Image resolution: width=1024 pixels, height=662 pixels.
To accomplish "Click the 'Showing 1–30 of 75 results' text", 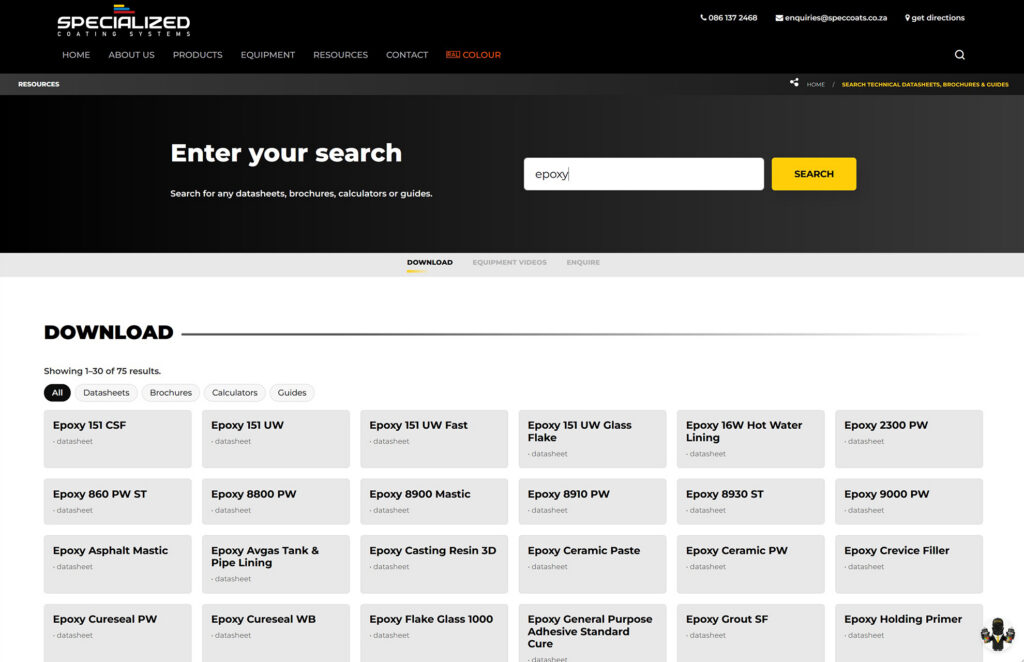I will 102,371.
